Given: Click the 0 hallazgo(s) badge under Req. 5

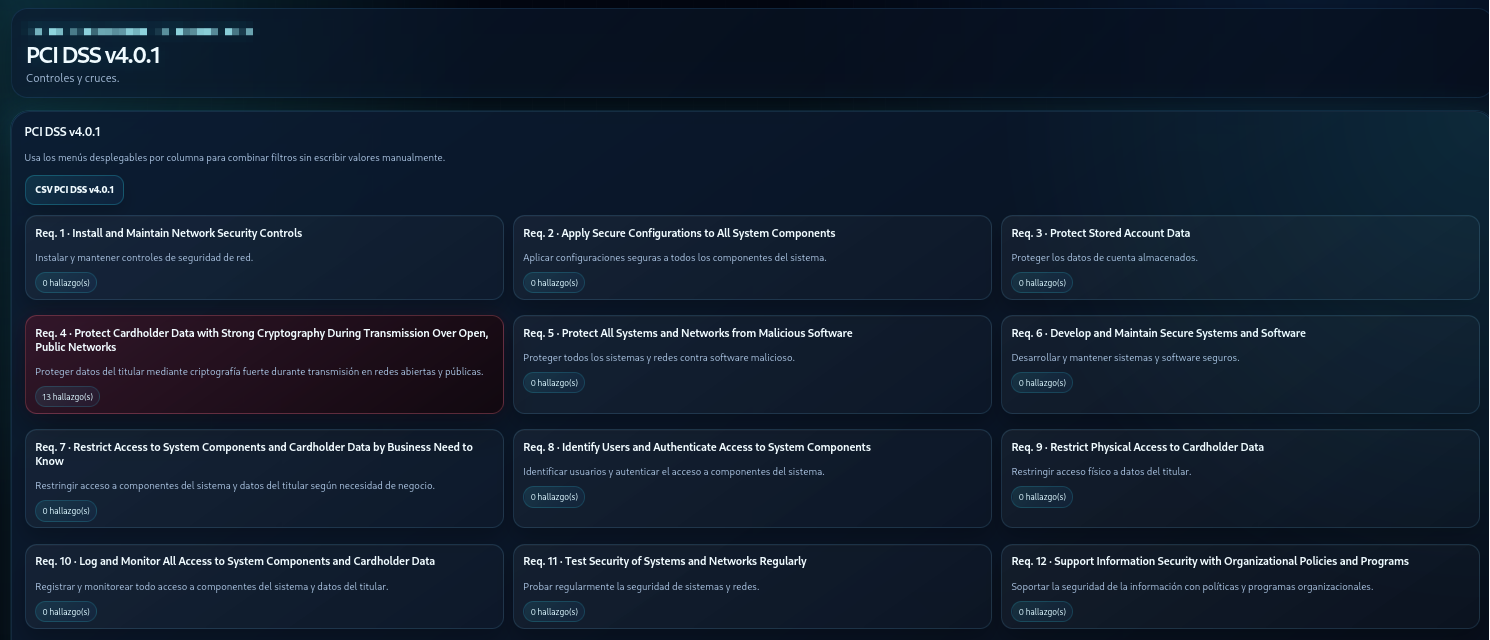Looking at the screenshot, I should tap(554, 383).
